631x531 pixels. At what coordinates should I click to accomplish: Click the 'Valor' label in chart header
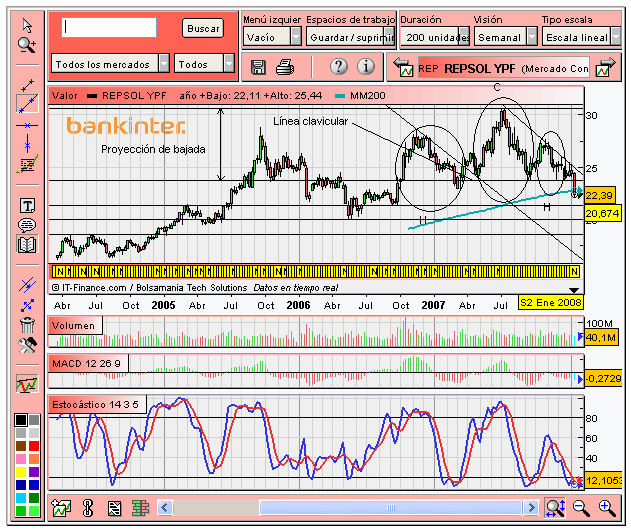tap(64, 96)
